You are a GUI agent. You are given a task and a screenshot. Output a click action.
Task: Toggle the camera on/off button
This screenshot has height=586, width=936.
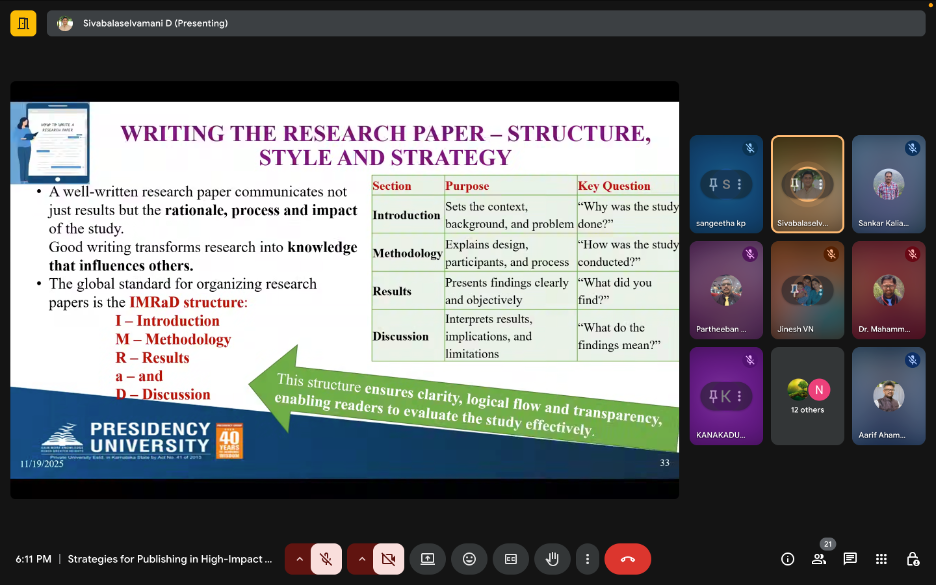coord(388,559)
